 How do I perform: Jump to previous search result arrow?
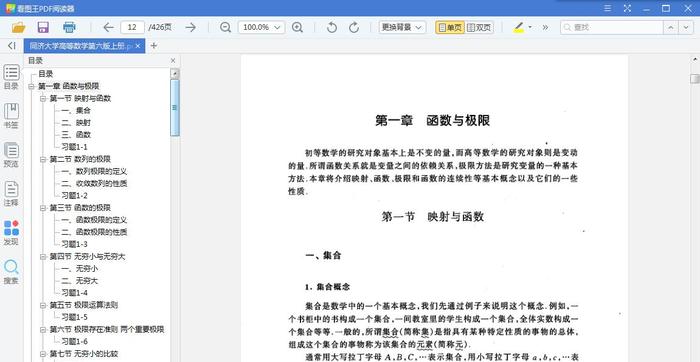(671, 27)
